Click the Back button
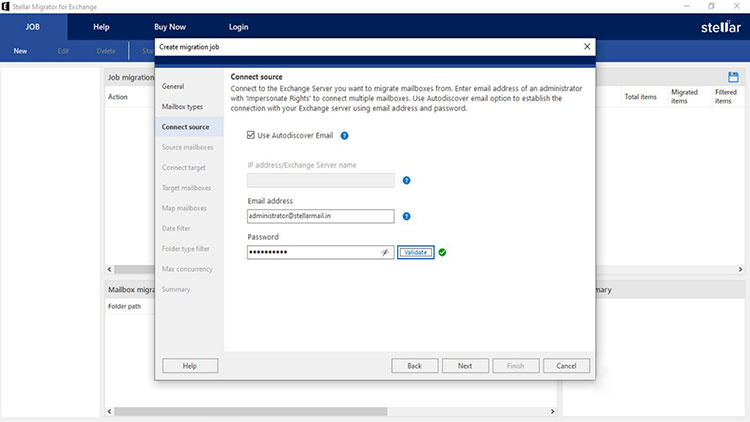The image size is (750, 422). click(x=414, y=366)
